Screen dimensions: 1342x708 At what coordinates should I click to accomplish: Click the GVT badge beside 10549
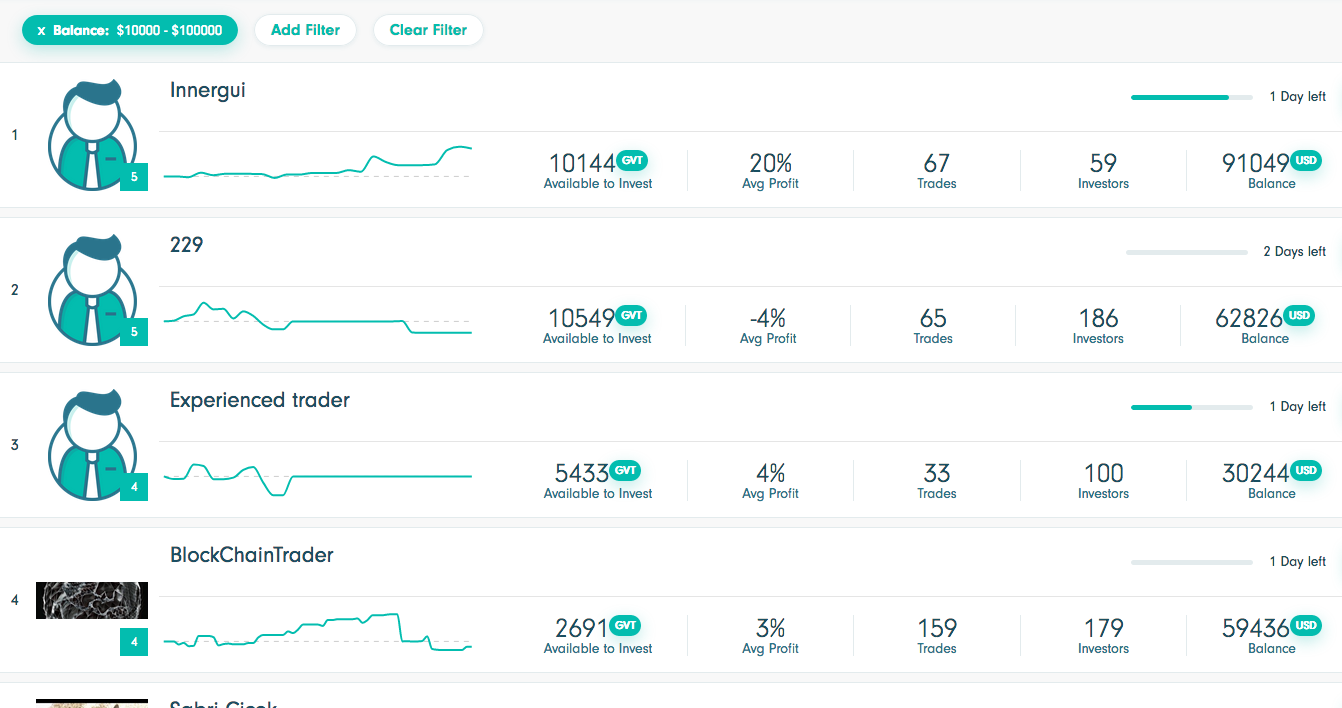click(x=632, y=315)
